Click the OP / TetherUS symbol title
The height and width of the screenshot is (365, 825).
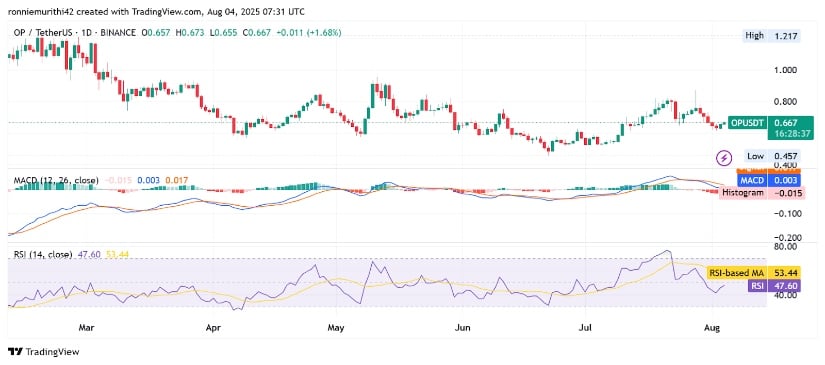point(44,33)
